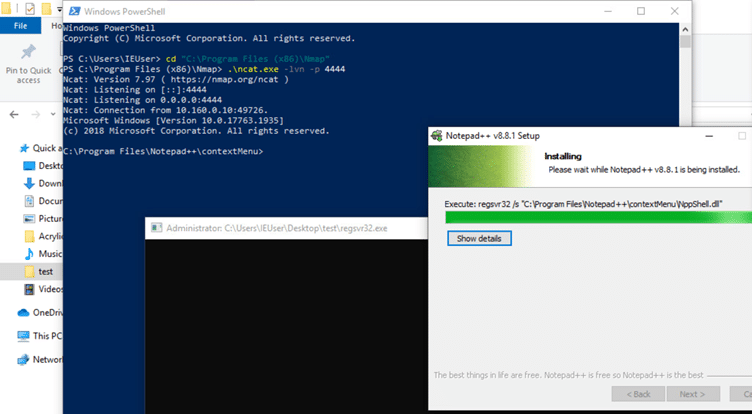Open the Quick access star icon in File Explorer
The image size is (752, 414).
tap(24, 148)
